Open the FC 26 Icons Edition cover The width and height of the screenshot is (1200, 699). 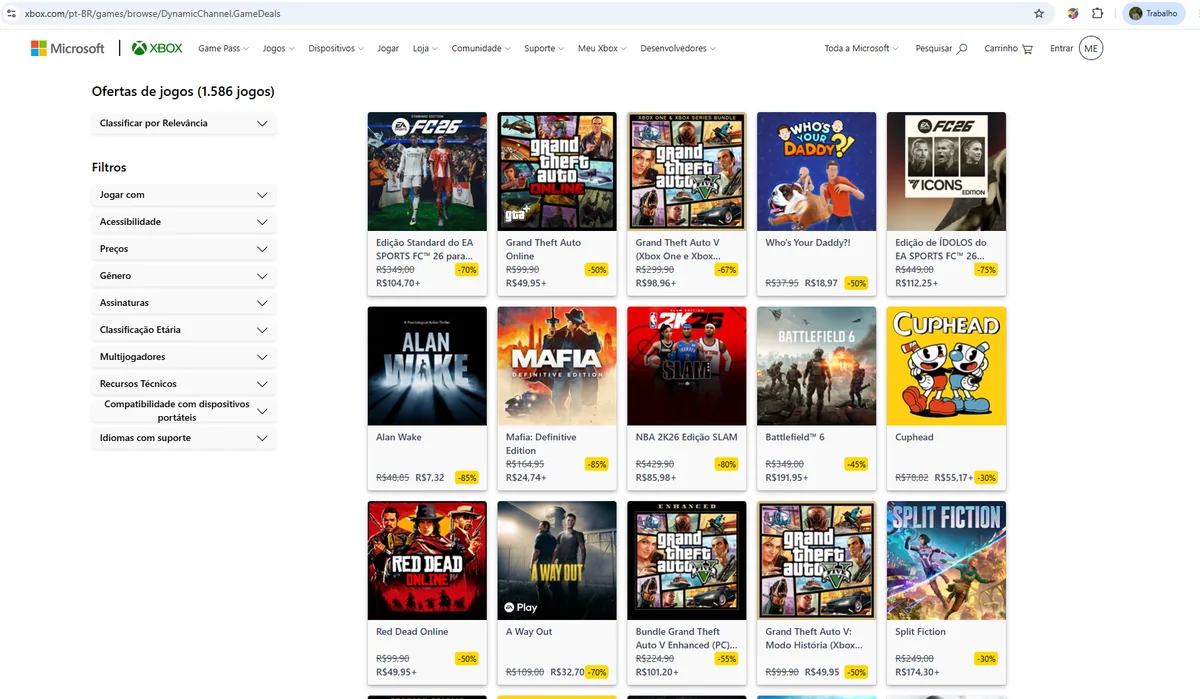coord(946,171)
